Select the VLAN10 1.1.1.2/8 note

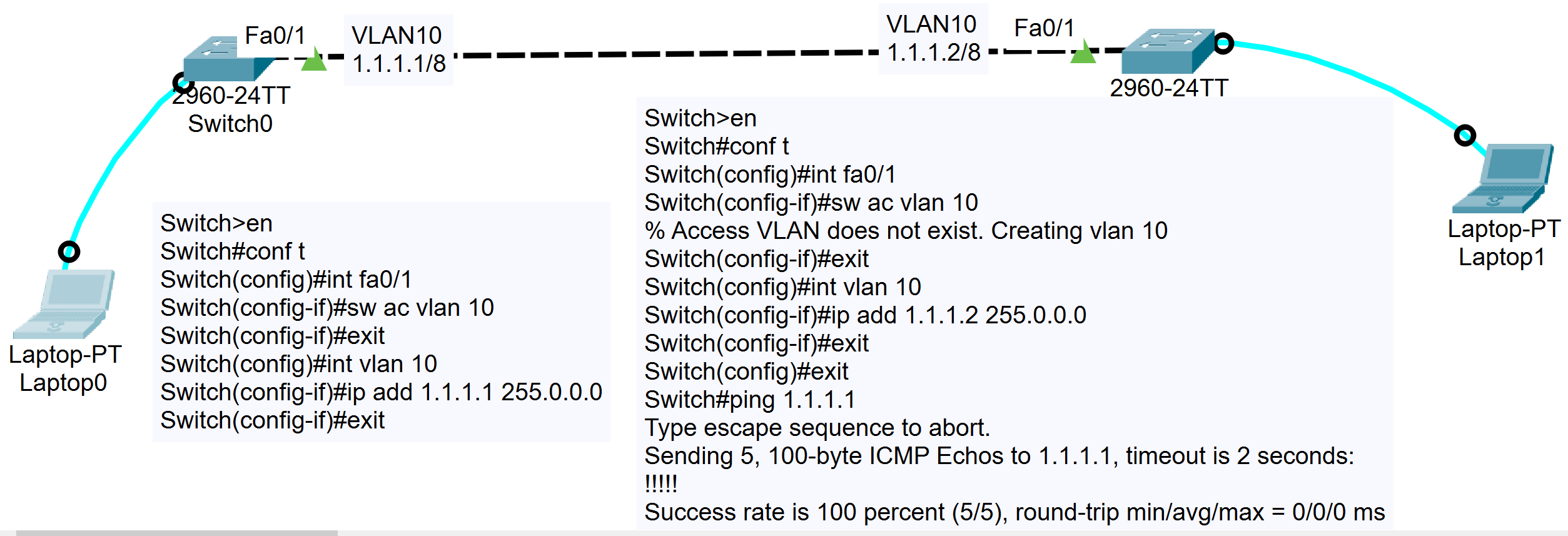tap(933, 38)
